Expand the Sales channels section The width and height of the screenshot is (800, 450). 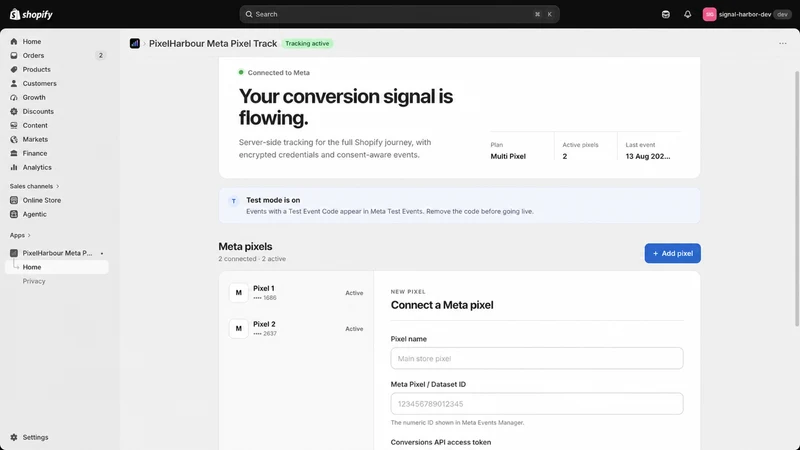pos(35,186)
